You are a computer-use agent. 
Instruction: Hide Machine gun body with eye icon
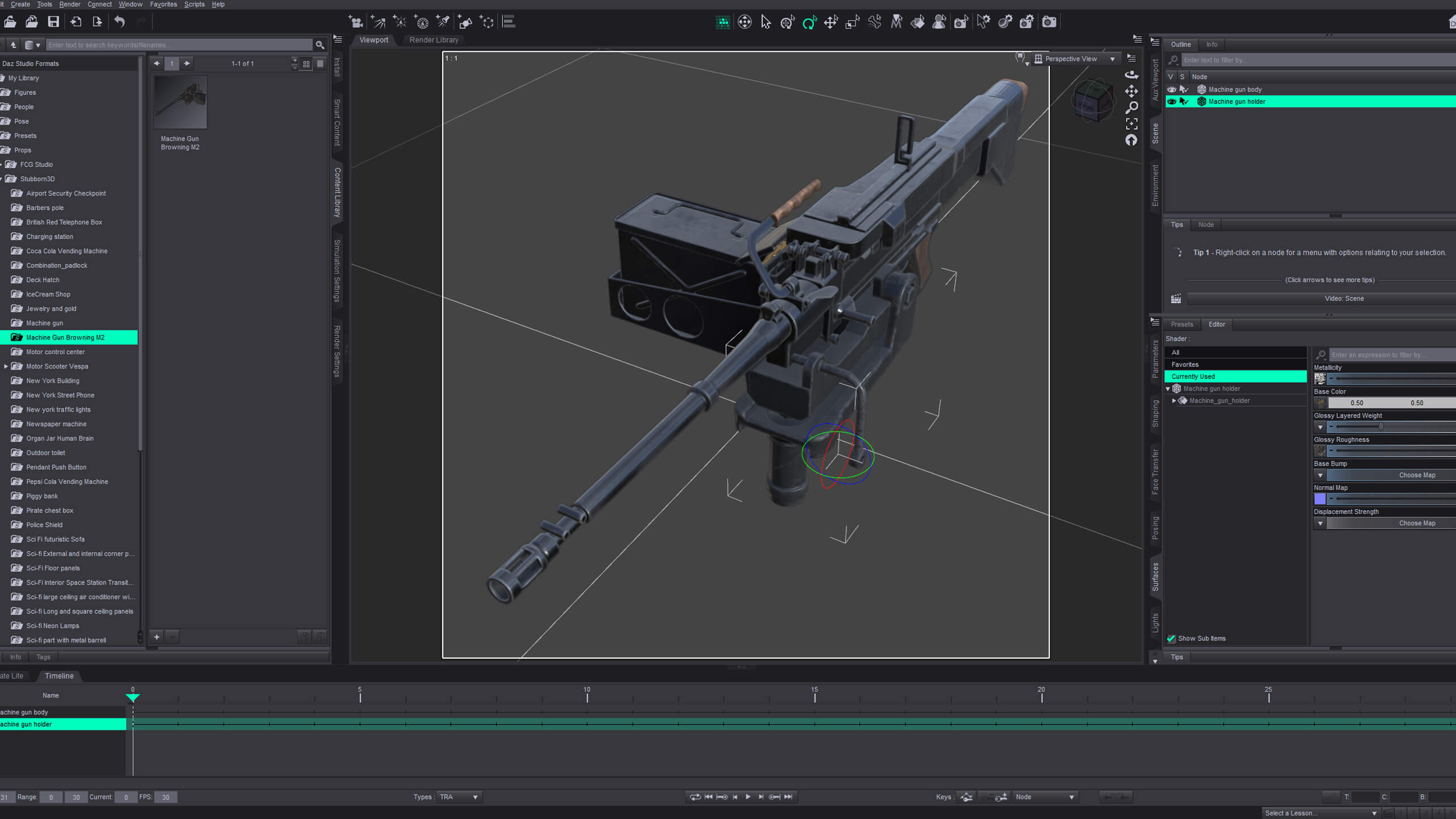pos(1172,89)
